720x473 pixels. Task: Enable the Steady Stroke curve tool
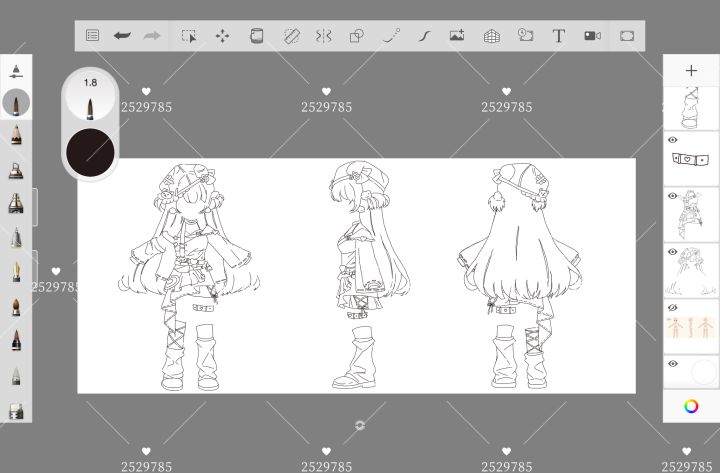(425, 36)
